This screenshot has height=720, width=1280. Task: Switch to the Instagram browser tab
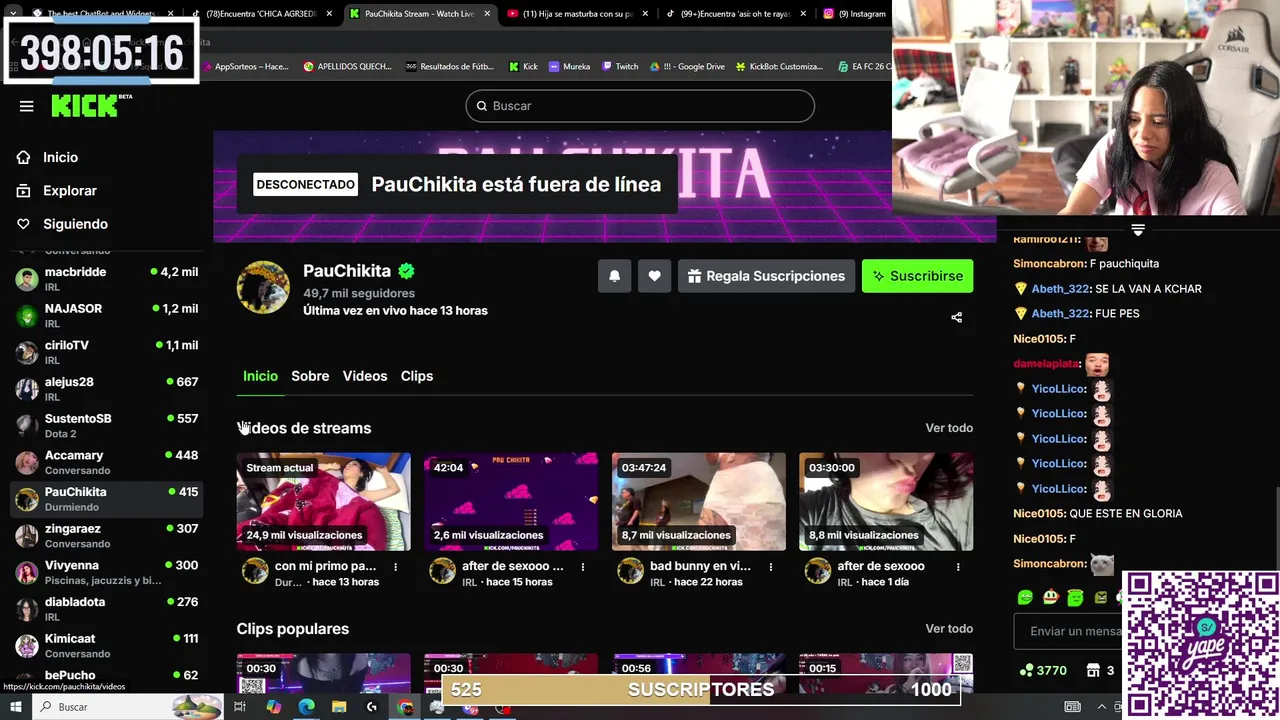click(854, 14)
